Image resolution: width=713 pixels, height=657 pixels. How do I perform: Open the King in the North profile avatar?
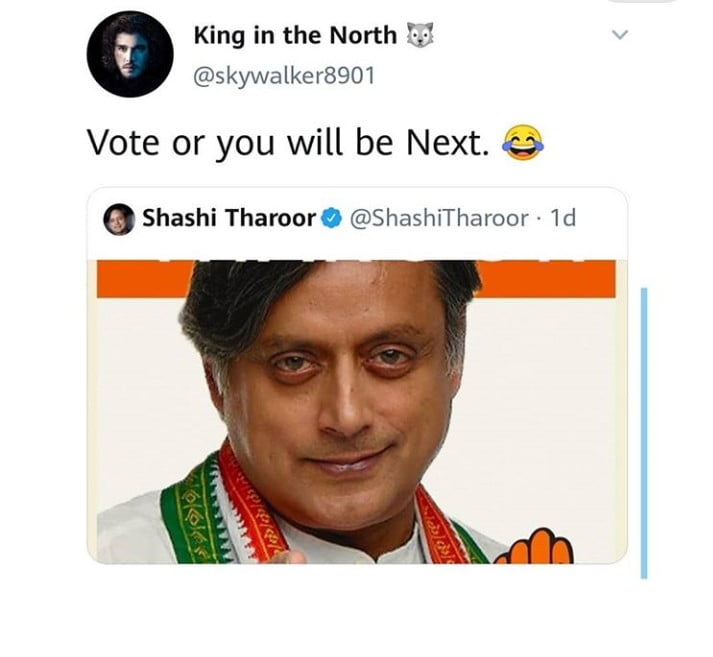pos(131,55)
